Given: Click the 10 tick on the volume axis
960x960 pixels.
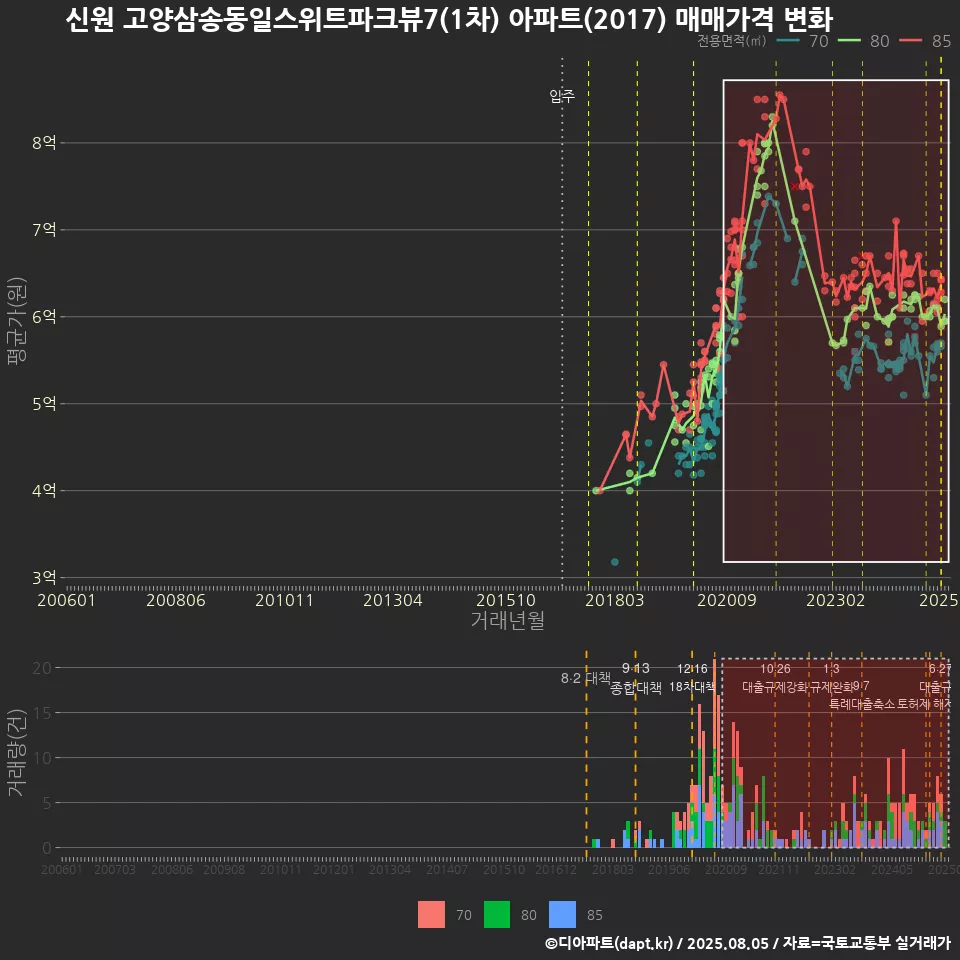Looking at the screenshot, I should (42, 758).
